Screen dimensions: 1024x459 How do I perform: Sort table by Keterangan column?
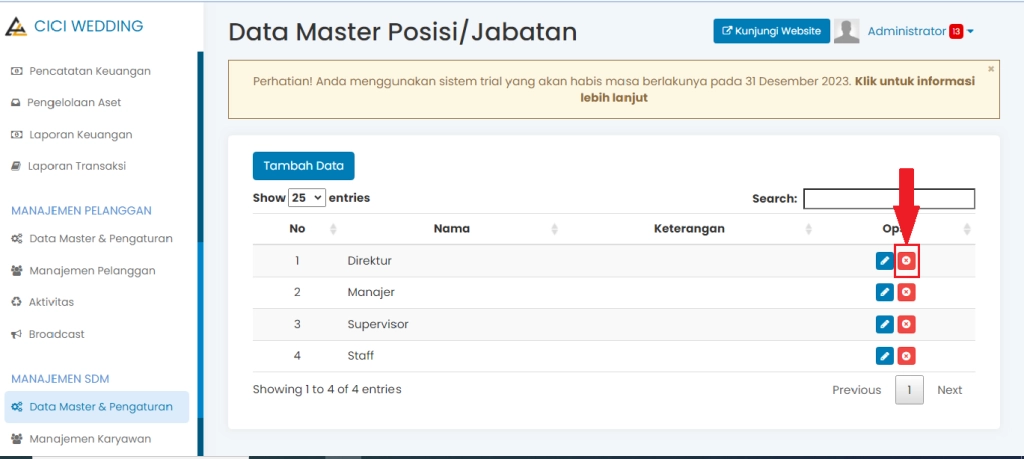808,229
